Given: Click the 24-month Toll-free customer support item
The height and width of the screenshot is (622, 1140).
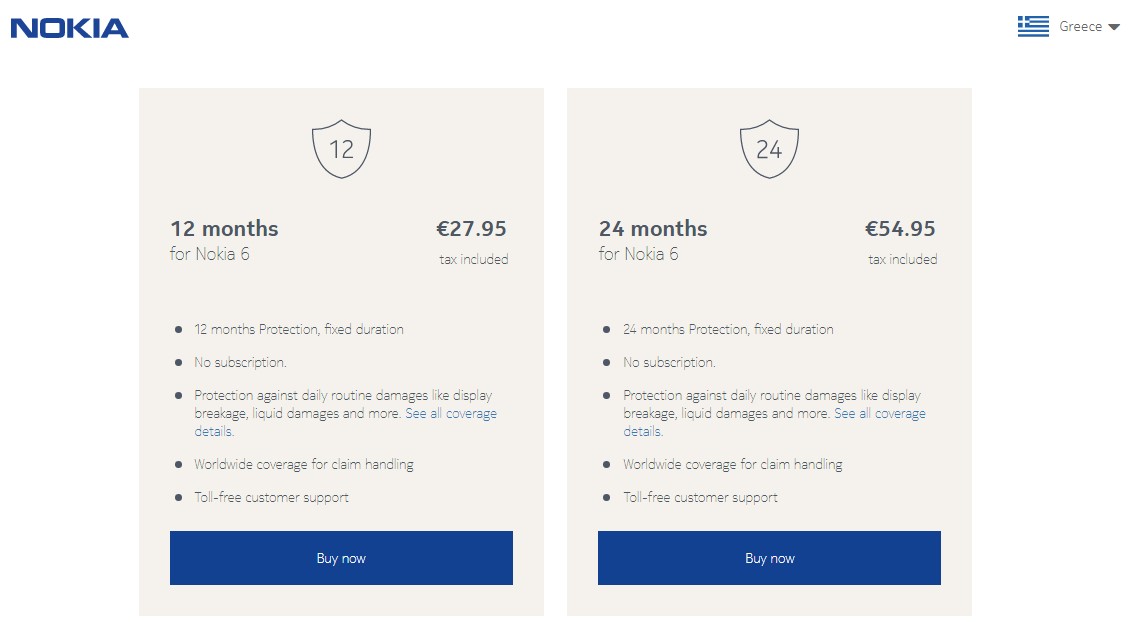Looking at the screenshot, I should (x=700, y=498).
